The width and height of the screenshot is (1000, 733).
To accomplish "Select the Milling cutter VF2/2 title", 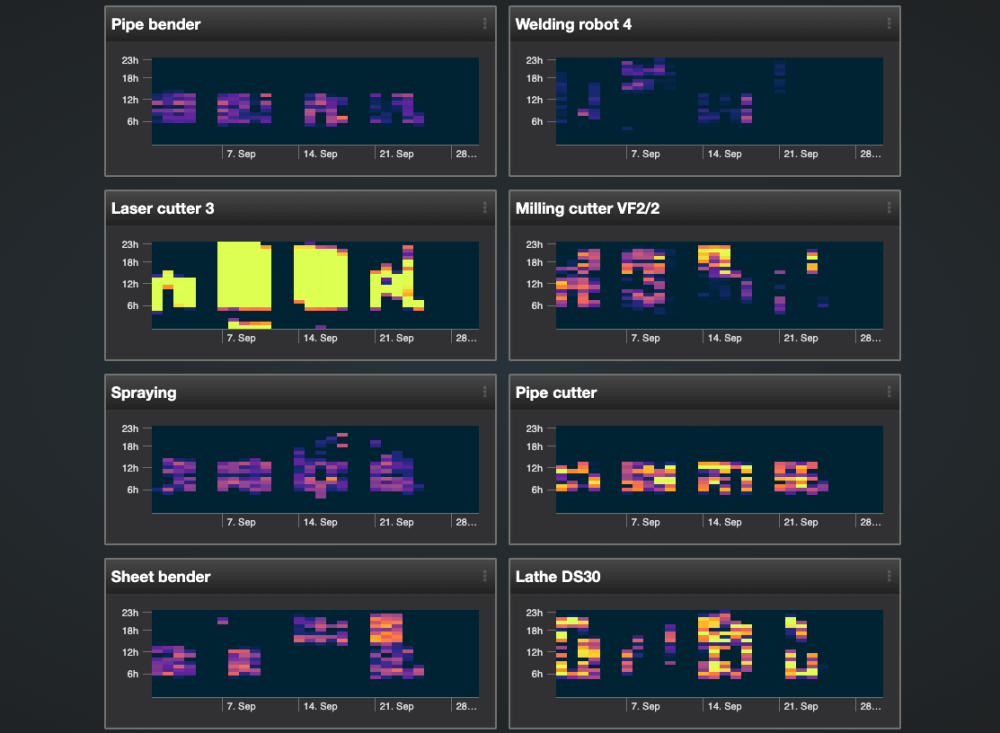I will click(x=587, y=208).
